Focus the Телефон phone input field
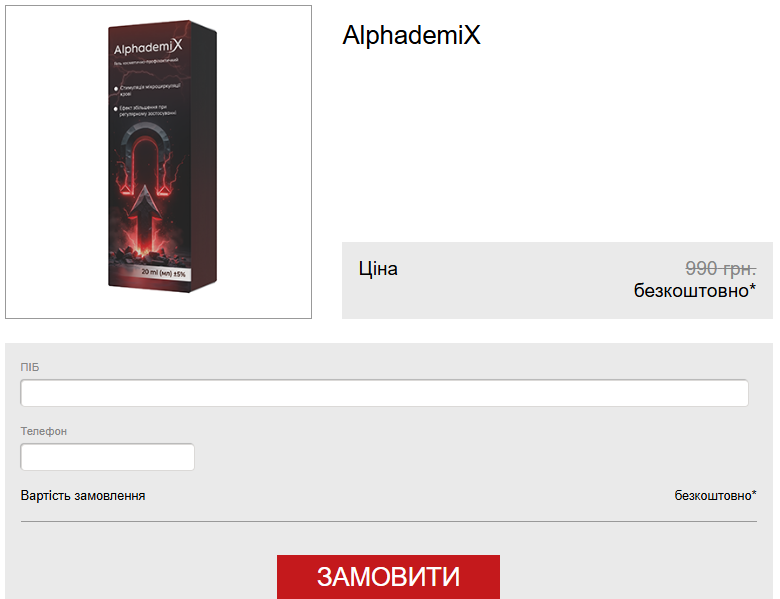This screenshot has height=599, width=780. 107,457
